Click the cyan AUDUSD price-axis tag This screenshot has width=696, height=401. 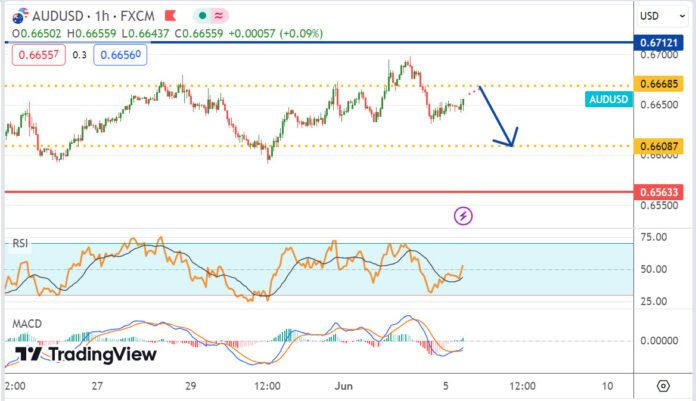tap(608, 100)
